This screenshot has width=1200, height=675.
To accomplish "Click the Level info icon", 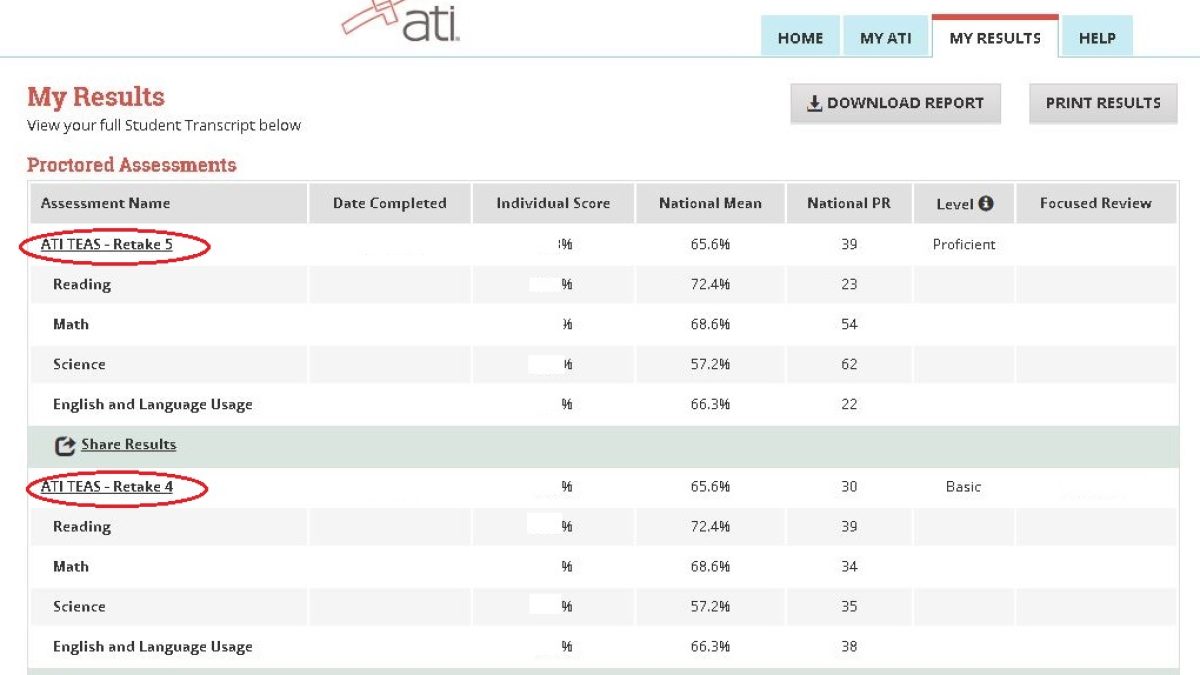I will pos(986,203).
